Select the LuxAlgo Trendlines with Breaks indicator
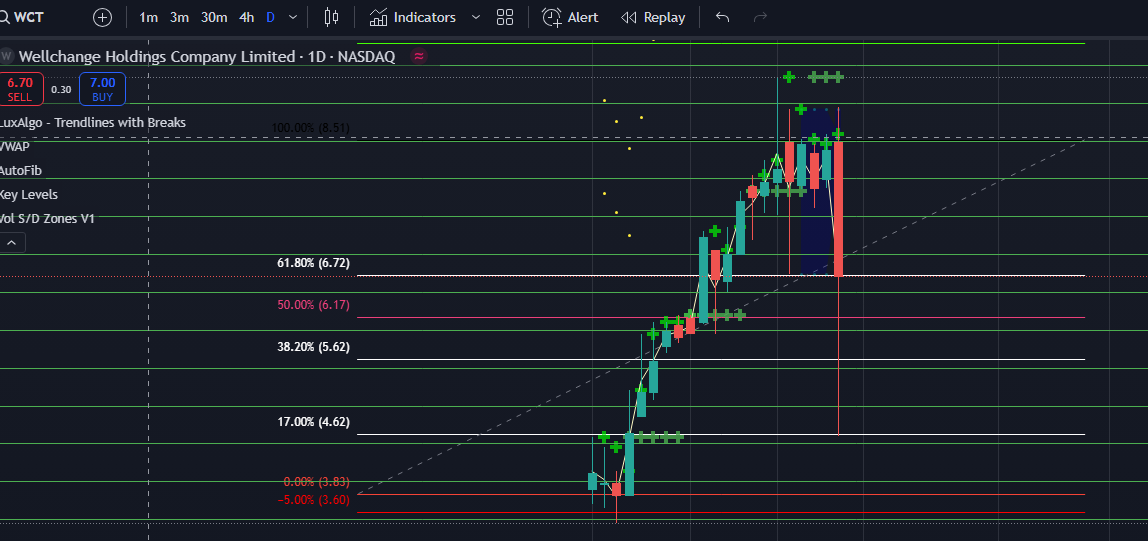 point(92,122)
